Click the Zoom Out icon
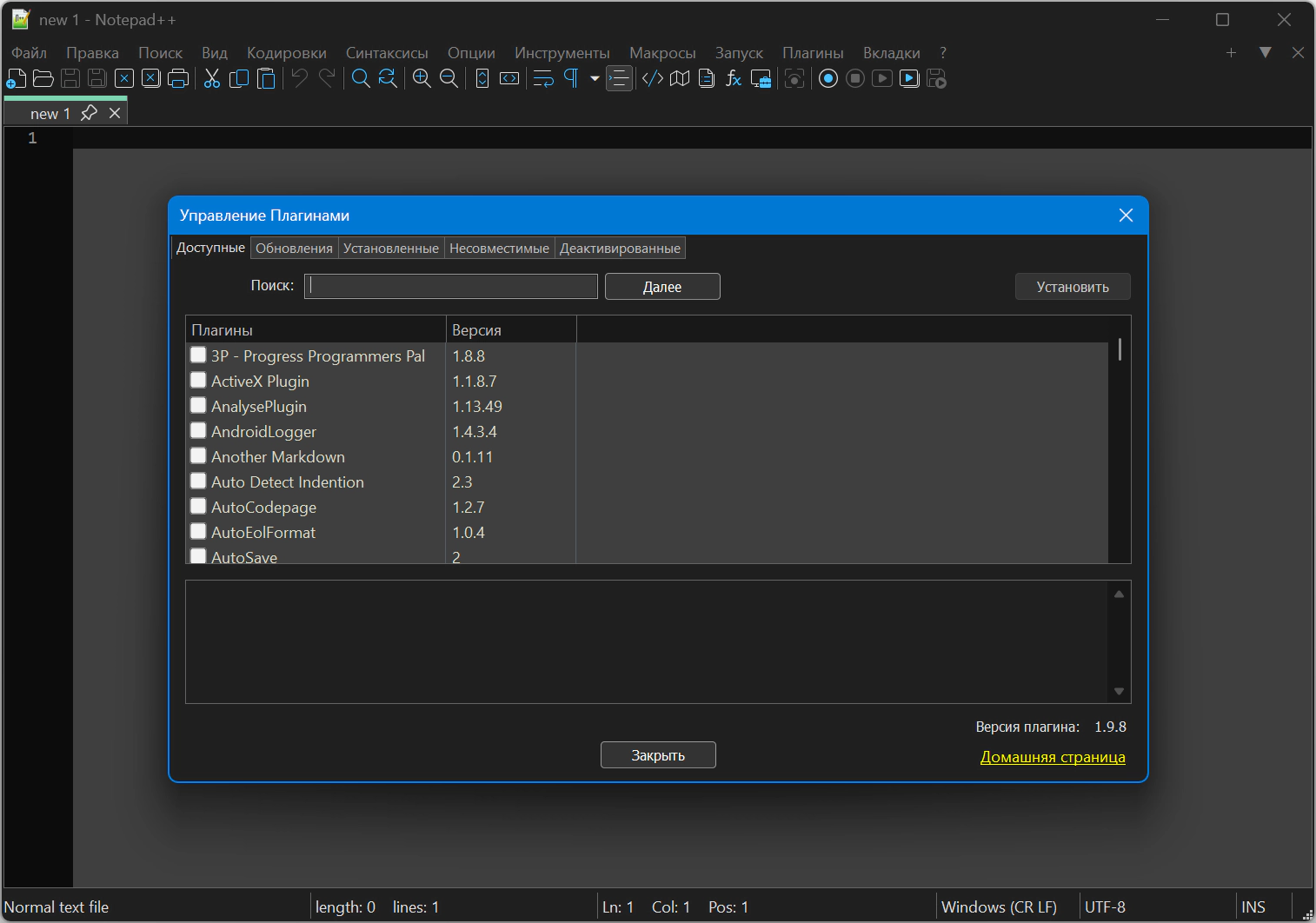The width and height of the screenshot is (1316, 923). click(449, 79)
